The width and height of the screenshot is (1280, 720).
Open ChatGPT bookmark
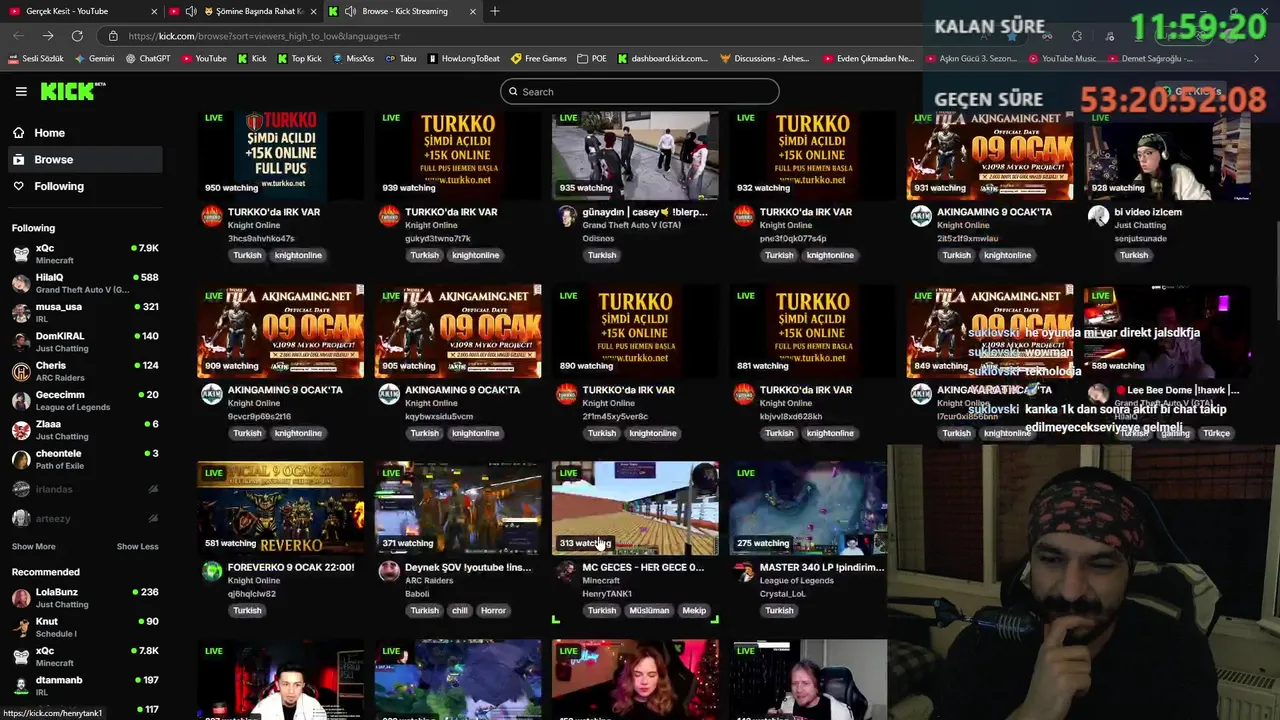tap(148, 59)
